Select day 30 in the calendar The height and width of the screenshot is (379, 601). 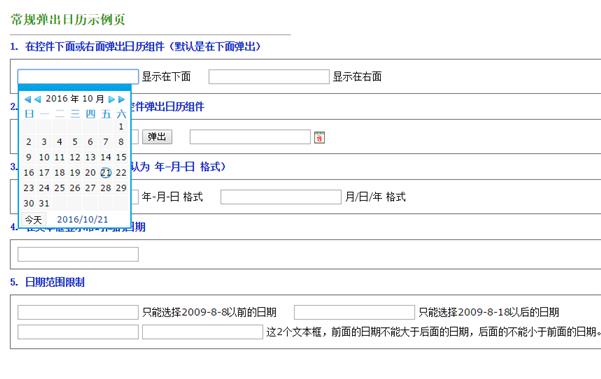tap(29, 203)
